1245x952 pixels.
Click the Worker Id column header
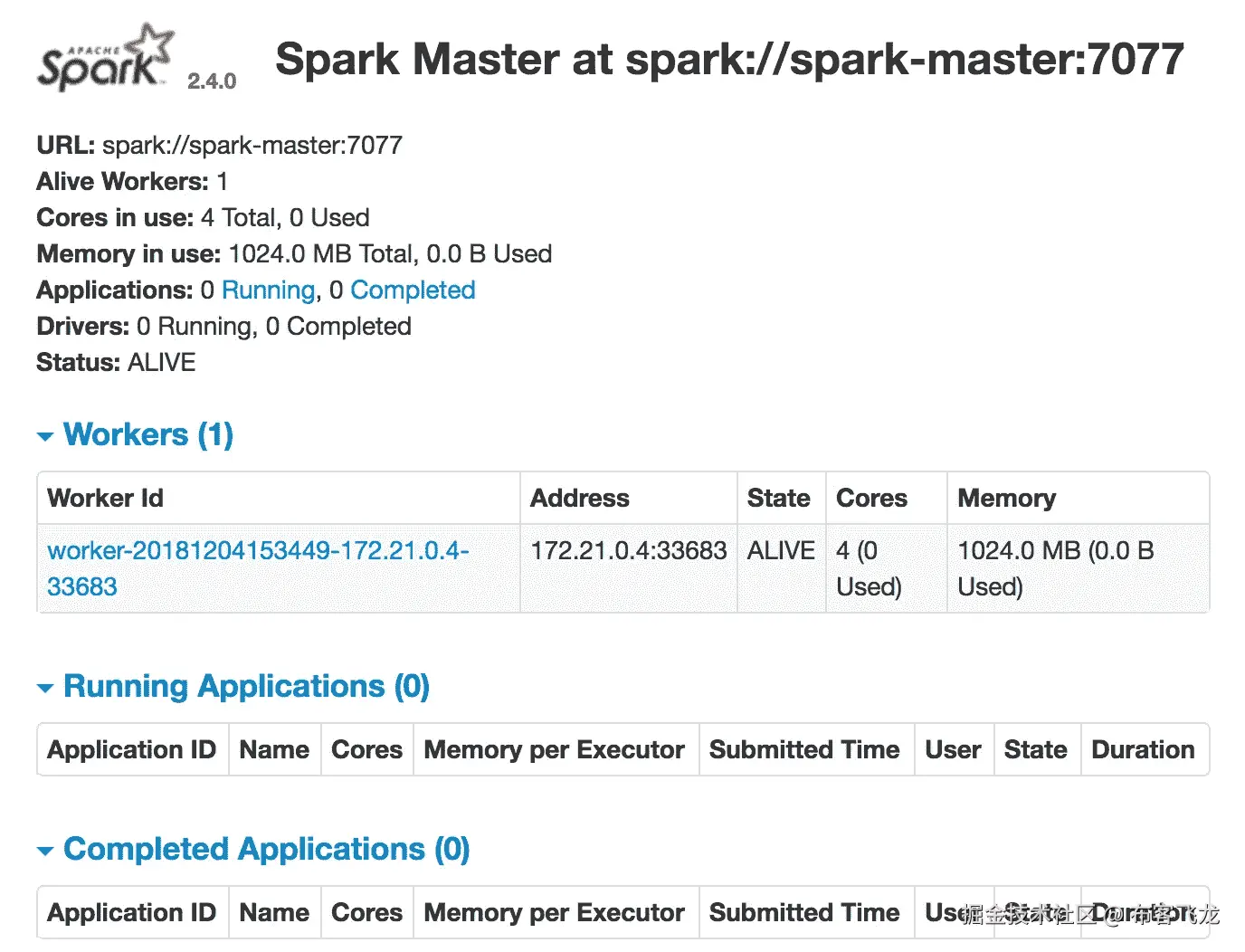279,498
